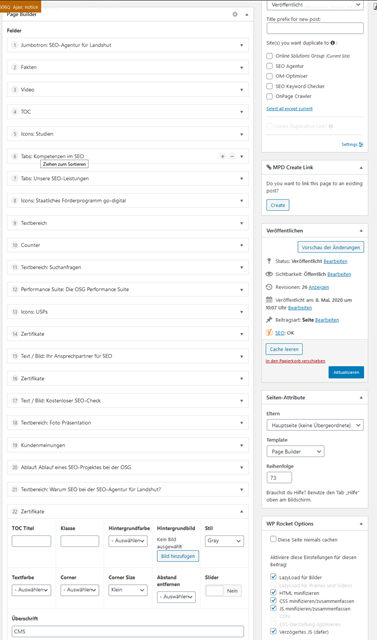Open the Stil Gray dropdown
The image size is (377, 640).
[224, 541]
